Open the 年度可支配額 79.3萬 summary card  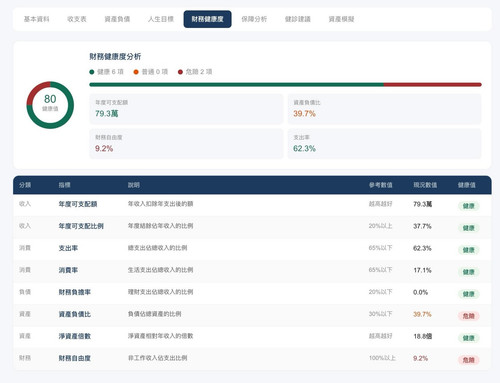(186, 109)
